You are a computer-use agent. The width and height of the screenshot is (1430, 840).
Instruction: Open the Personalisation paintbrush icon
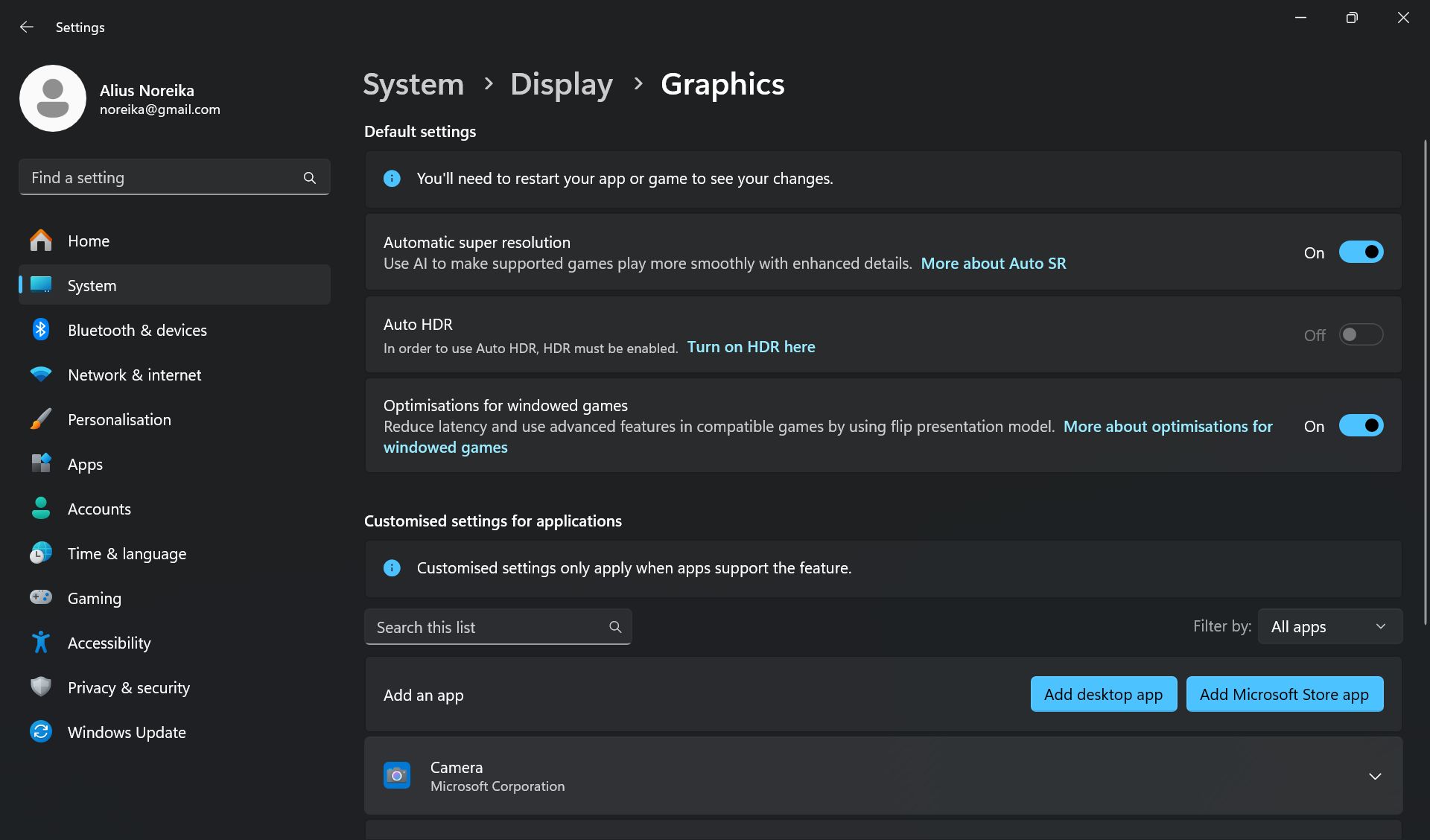41,419
